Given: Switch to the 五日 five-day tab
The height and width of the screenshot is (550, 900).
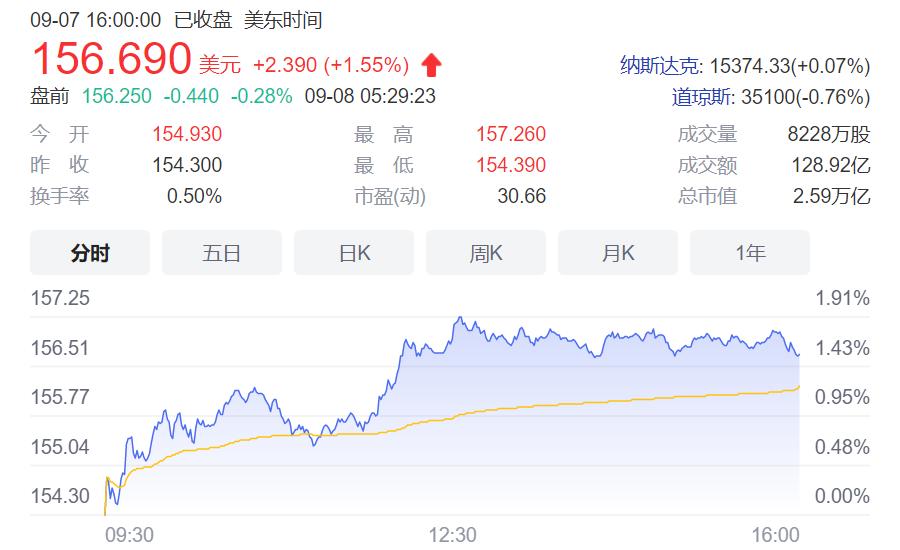Looking at the screenshot, I should 222,253.
